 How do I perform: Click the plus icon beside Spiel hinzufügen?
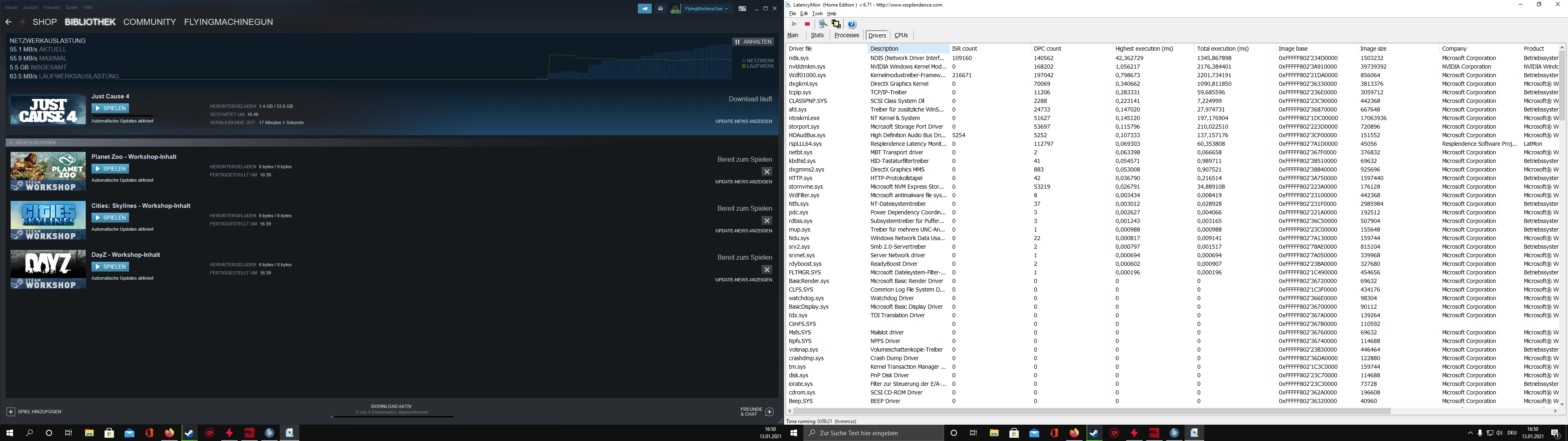coord(10,412)
